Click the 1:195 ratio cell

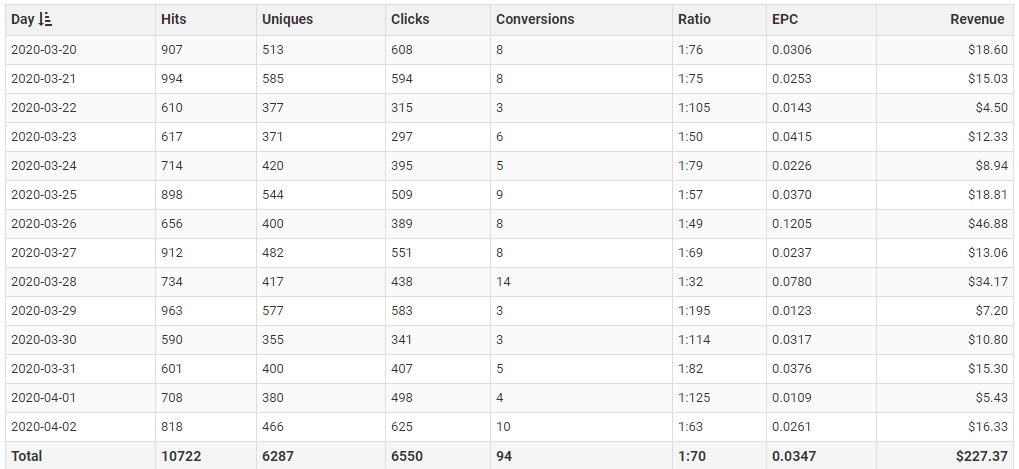(694, 311)
